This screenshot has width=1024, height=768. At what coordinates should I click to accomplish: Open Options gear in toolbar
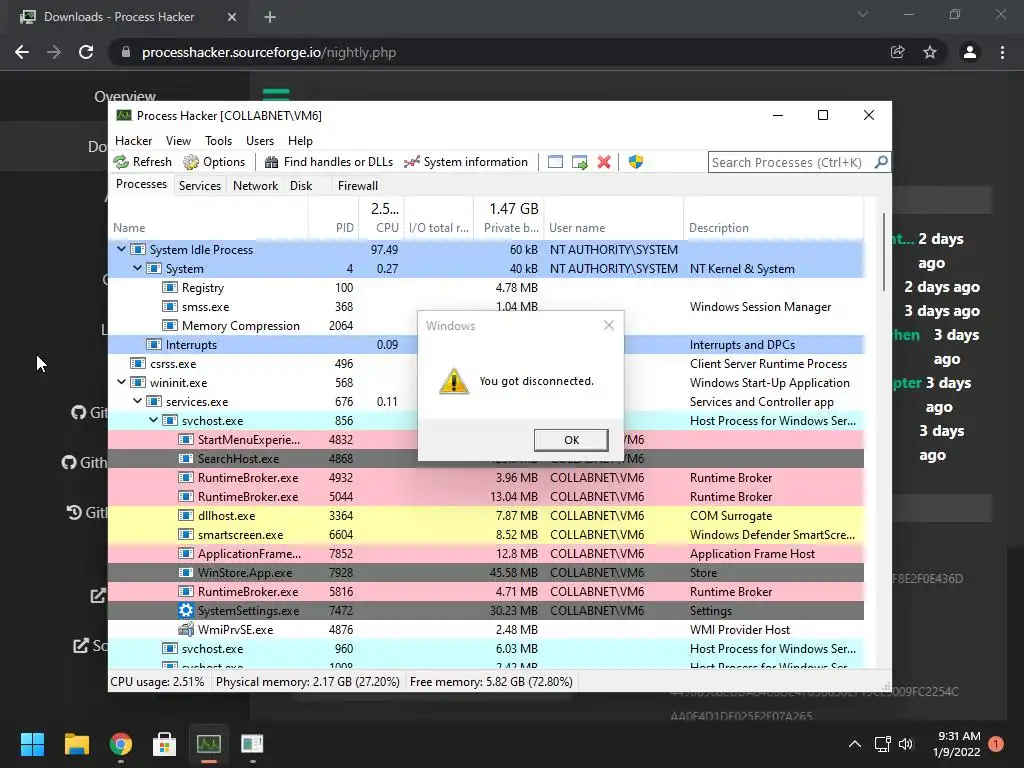191,162
